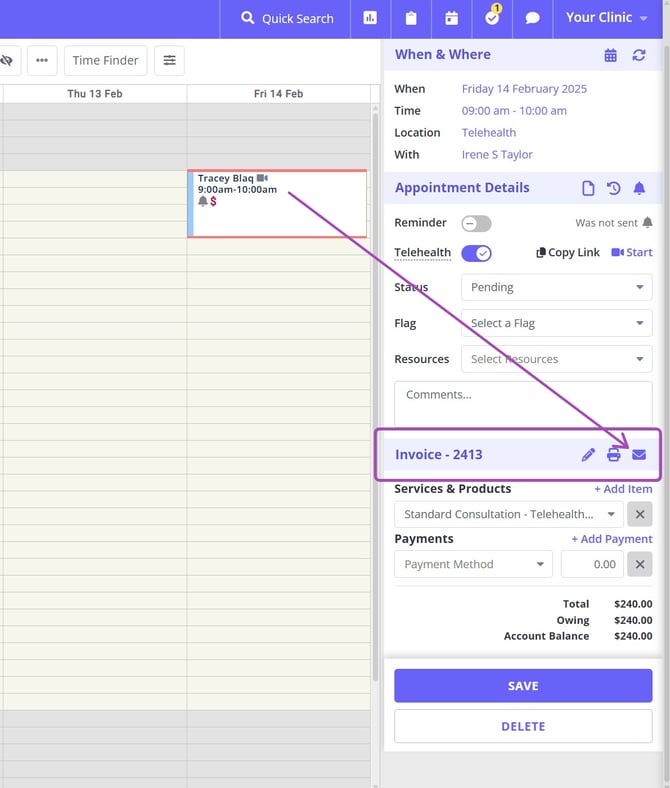The image size is (670, 788).
Task: Click the email invoice envelope icon
Action: [x=639, y=455]
